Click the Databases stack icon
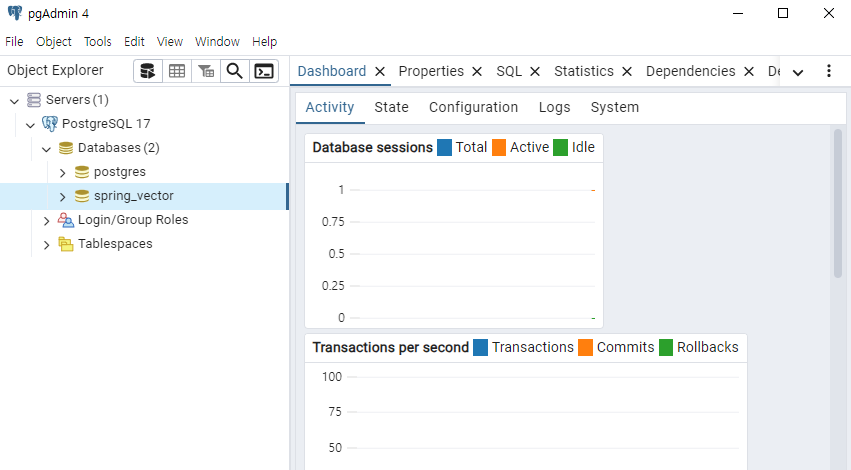Viewport: 851px width, 470px height. point(66,148)
